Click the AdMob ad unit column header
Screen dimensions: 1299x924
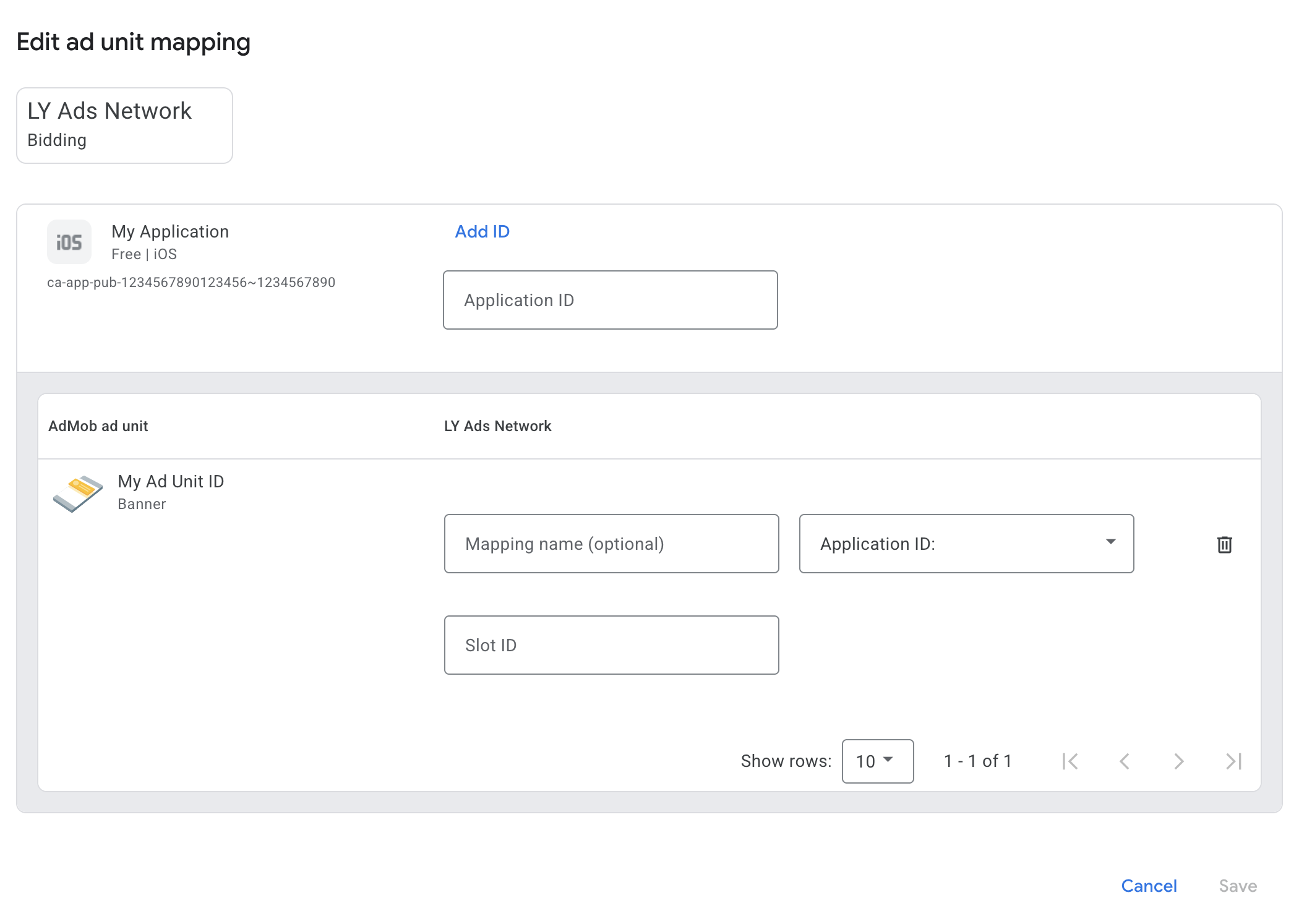point(98,426)
